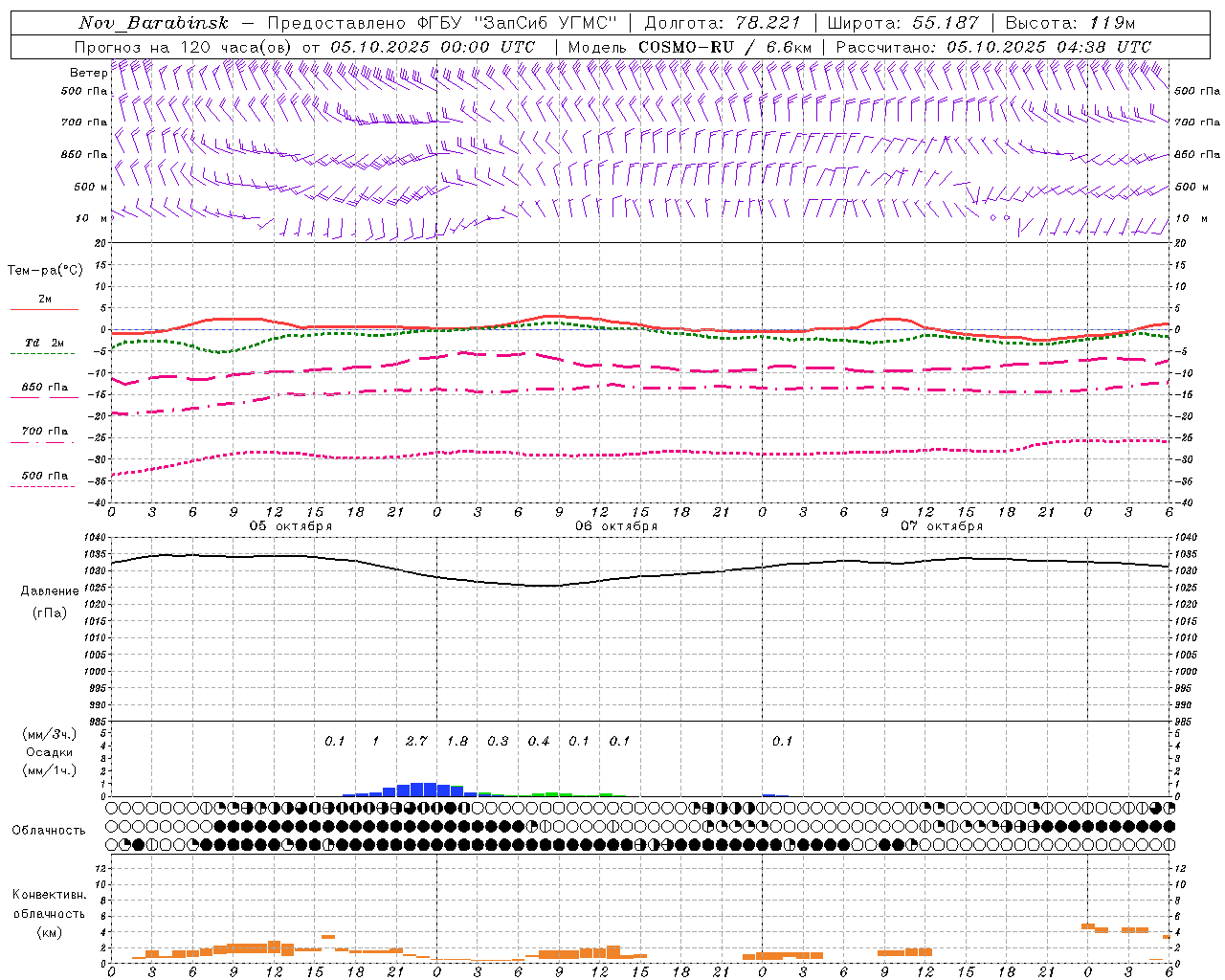Click the '0.4' precipitation value
1225x980 pixels.
point(539,741)
